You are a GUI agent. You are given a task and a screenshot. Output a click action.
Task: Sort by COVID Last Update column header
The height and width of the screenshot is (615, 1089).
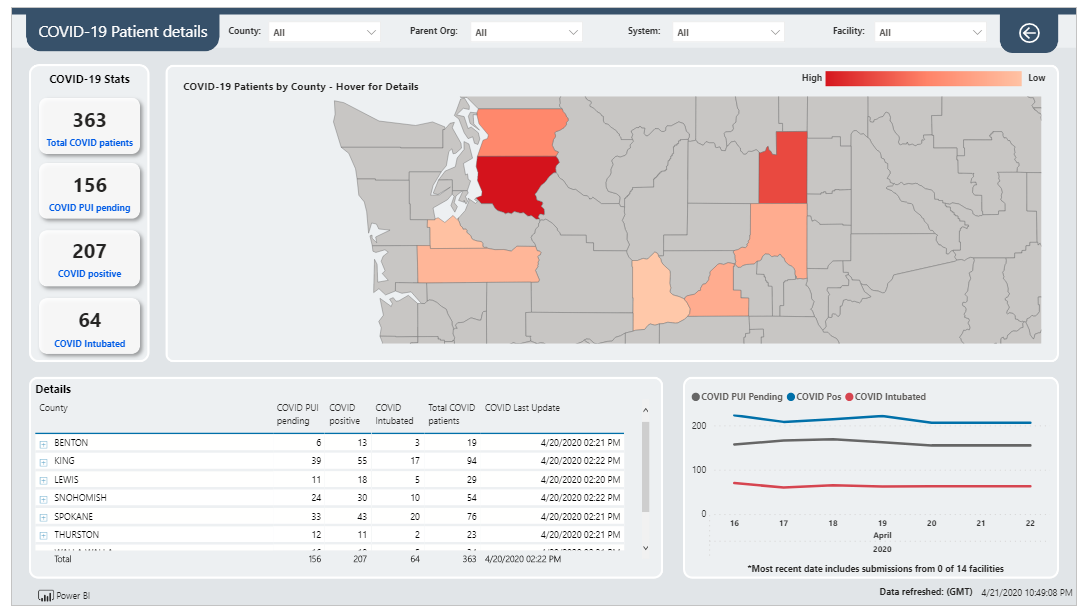(x=522, y=407)
